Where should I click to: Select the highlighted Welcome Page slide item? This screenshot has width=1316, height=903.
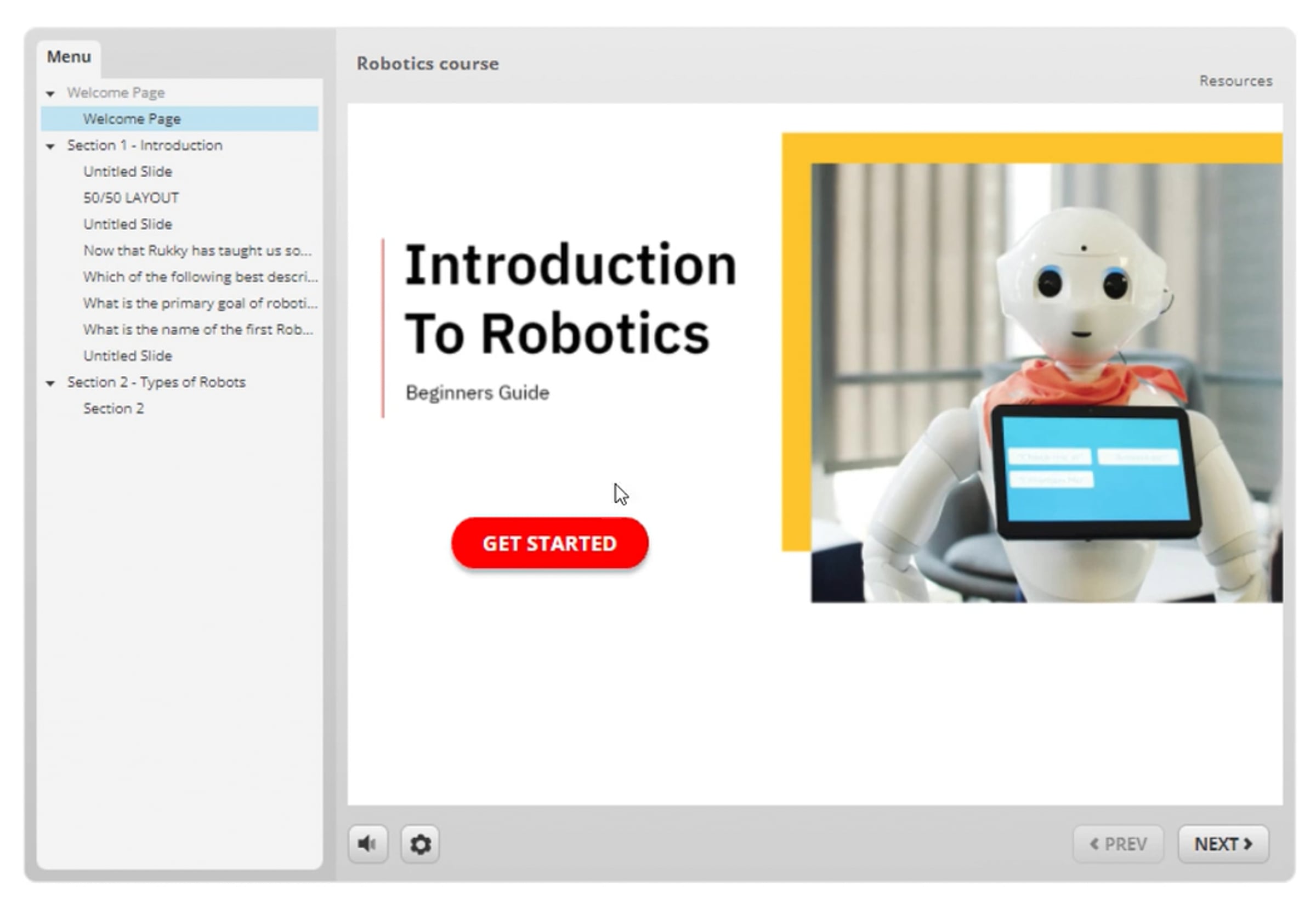click(x=132, y=119)
